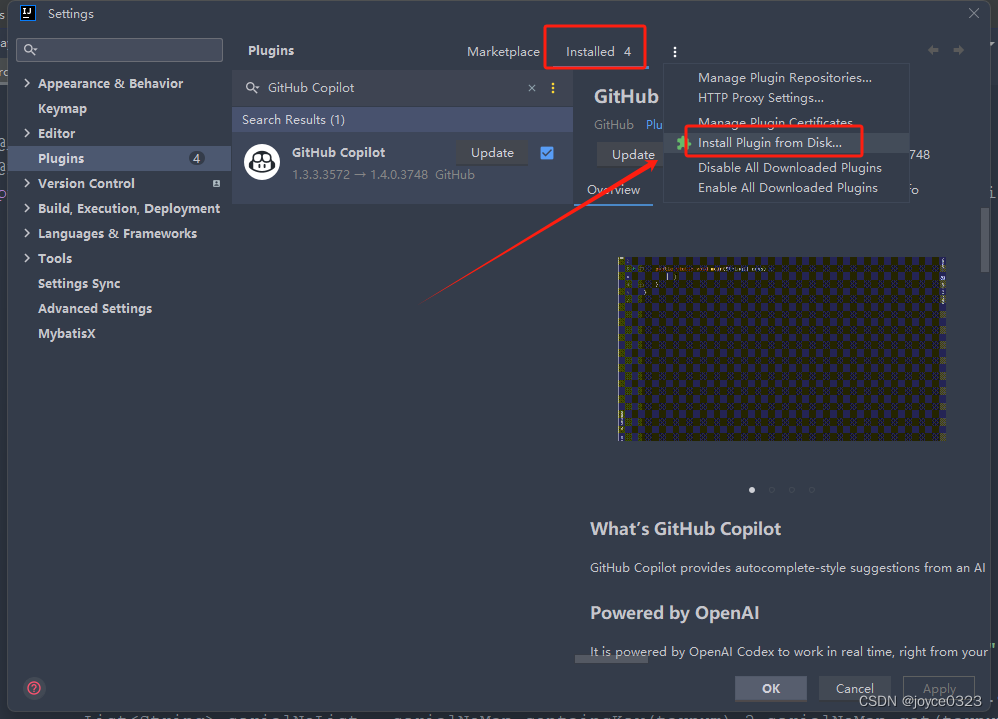Click the plugin details vertical scrollbar
Screen dimensions: 998x719
click(x=985, y=241)
